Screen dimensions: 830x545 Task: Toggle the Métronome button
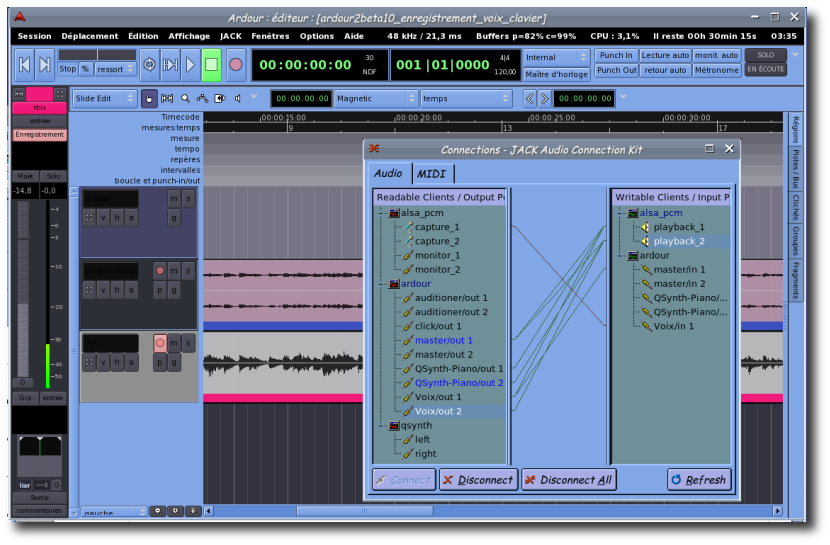(x=717, y=70)
